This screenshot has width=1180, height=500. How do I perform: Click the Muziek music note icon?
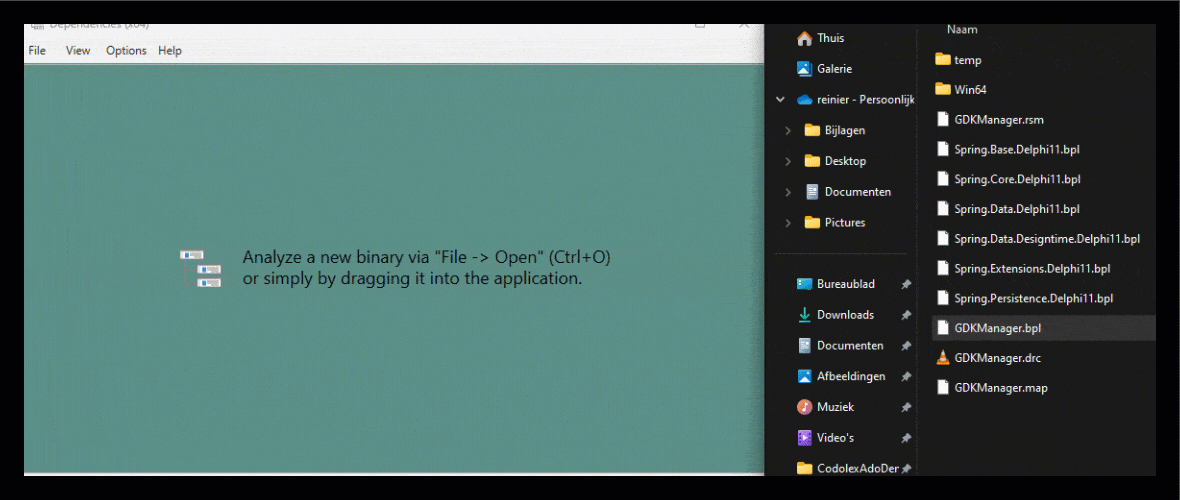click(804, 407)
